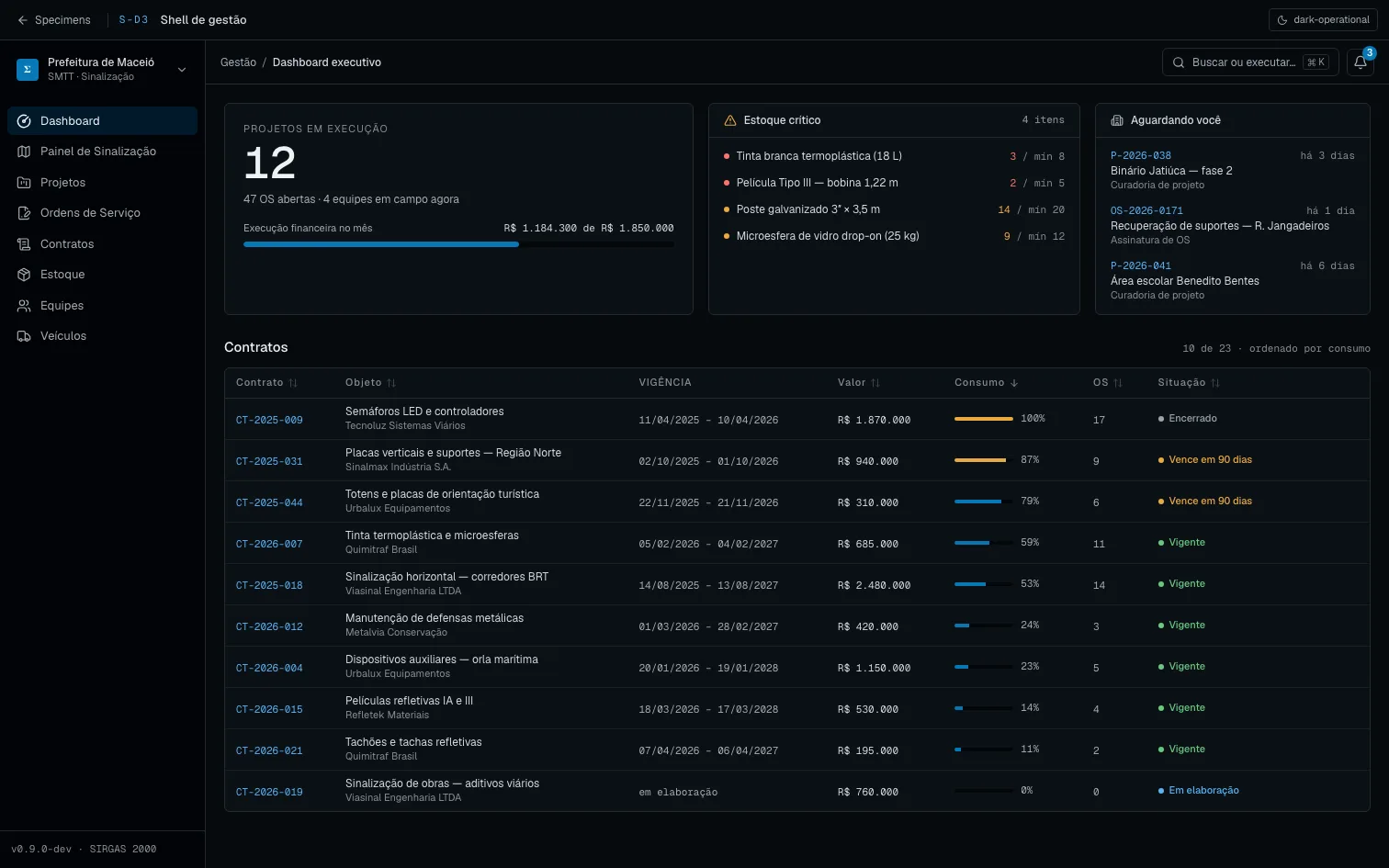1389x868 pixels.
Task: Click the Projetos folder icon
Action: [x=24, y=183]
